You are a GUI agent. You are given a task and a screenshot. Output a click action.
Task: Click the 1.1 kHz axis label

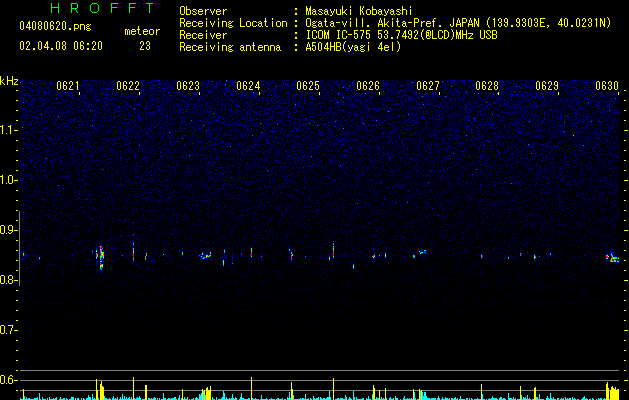click(x=9, y=130)
